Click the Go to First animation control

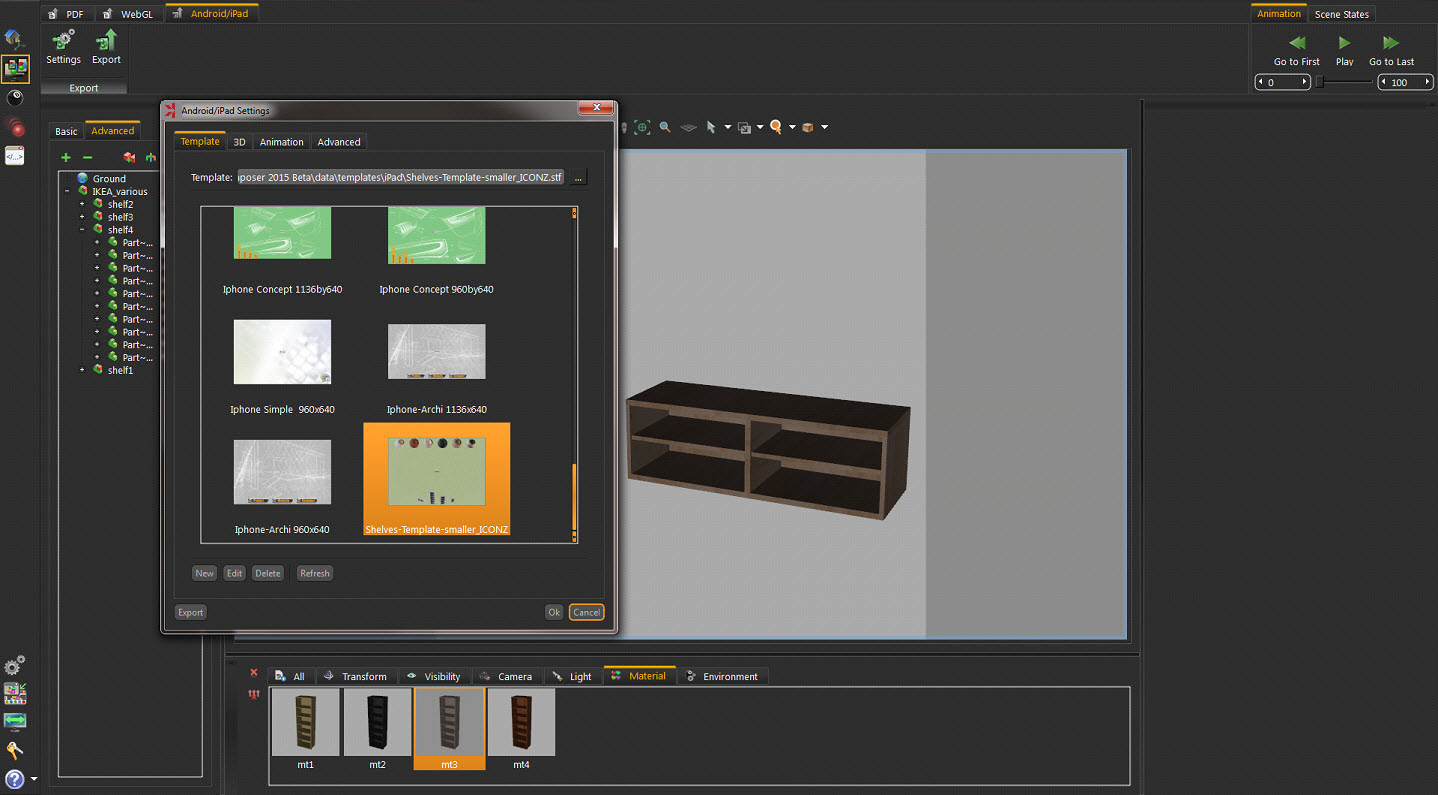(1297, 50)
